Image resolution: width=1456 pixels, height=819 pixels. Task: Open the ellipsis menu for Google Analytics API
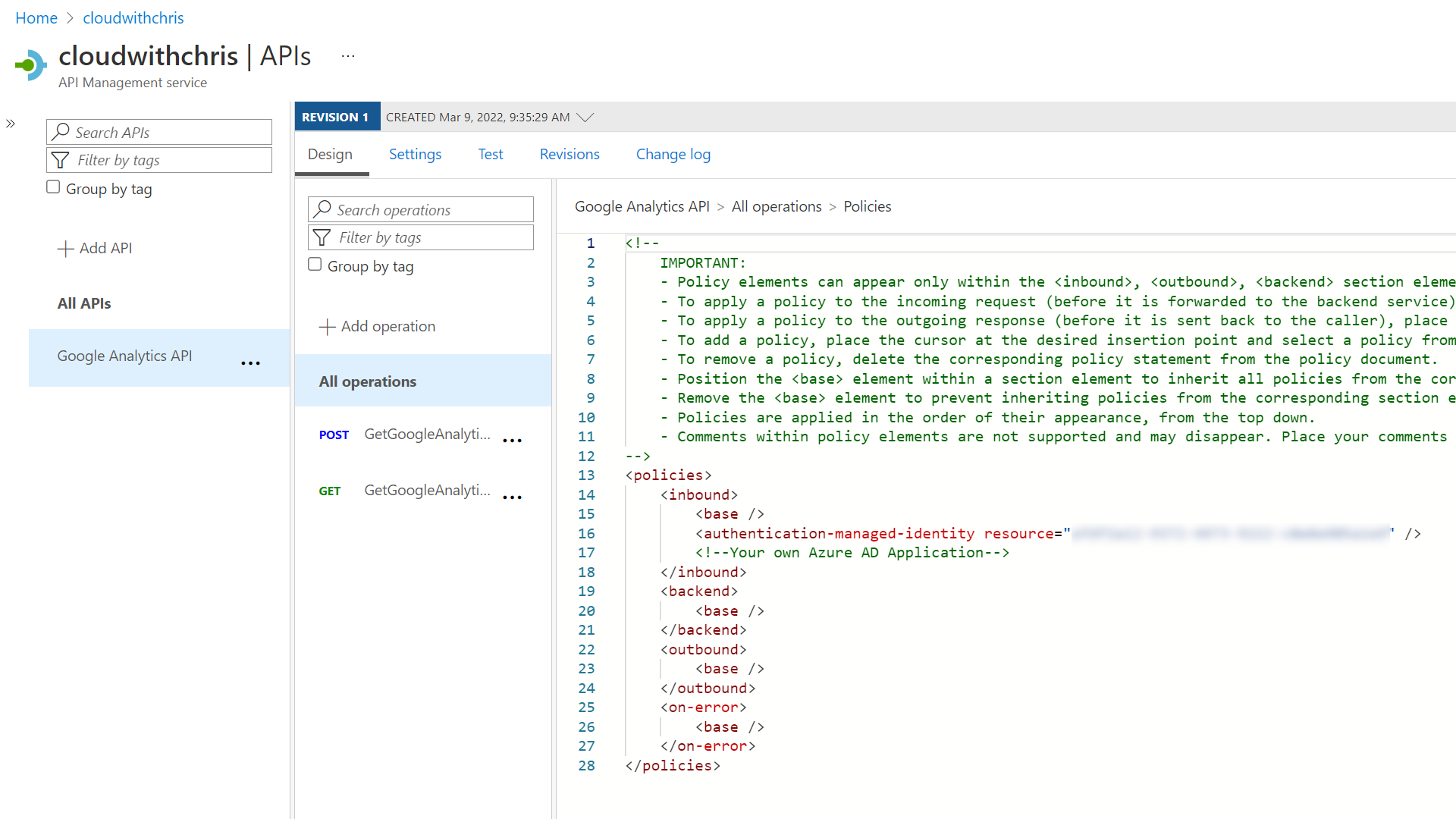point(250,363)
